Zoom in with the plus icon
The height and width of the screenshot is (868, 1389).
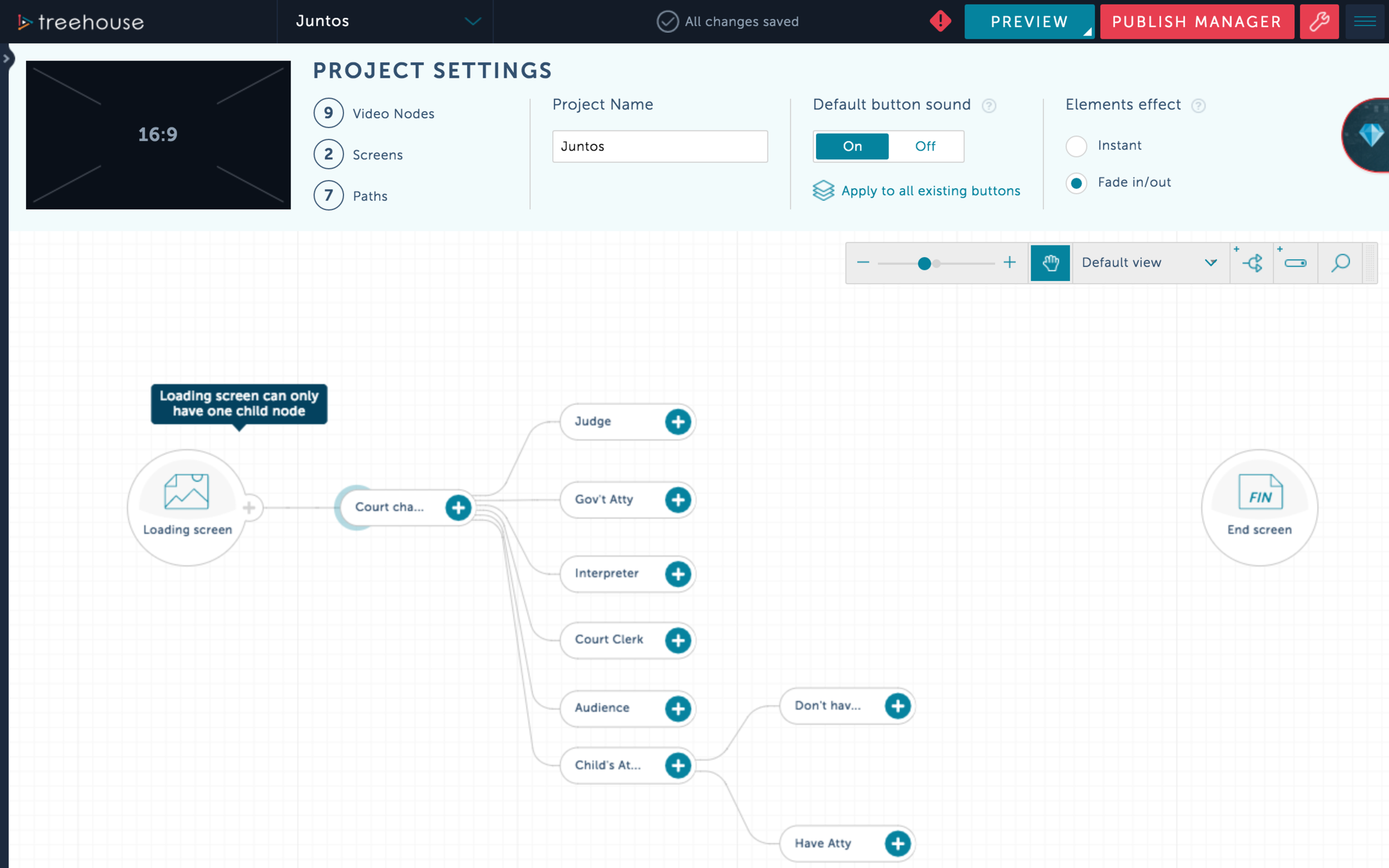[1009, 262]
